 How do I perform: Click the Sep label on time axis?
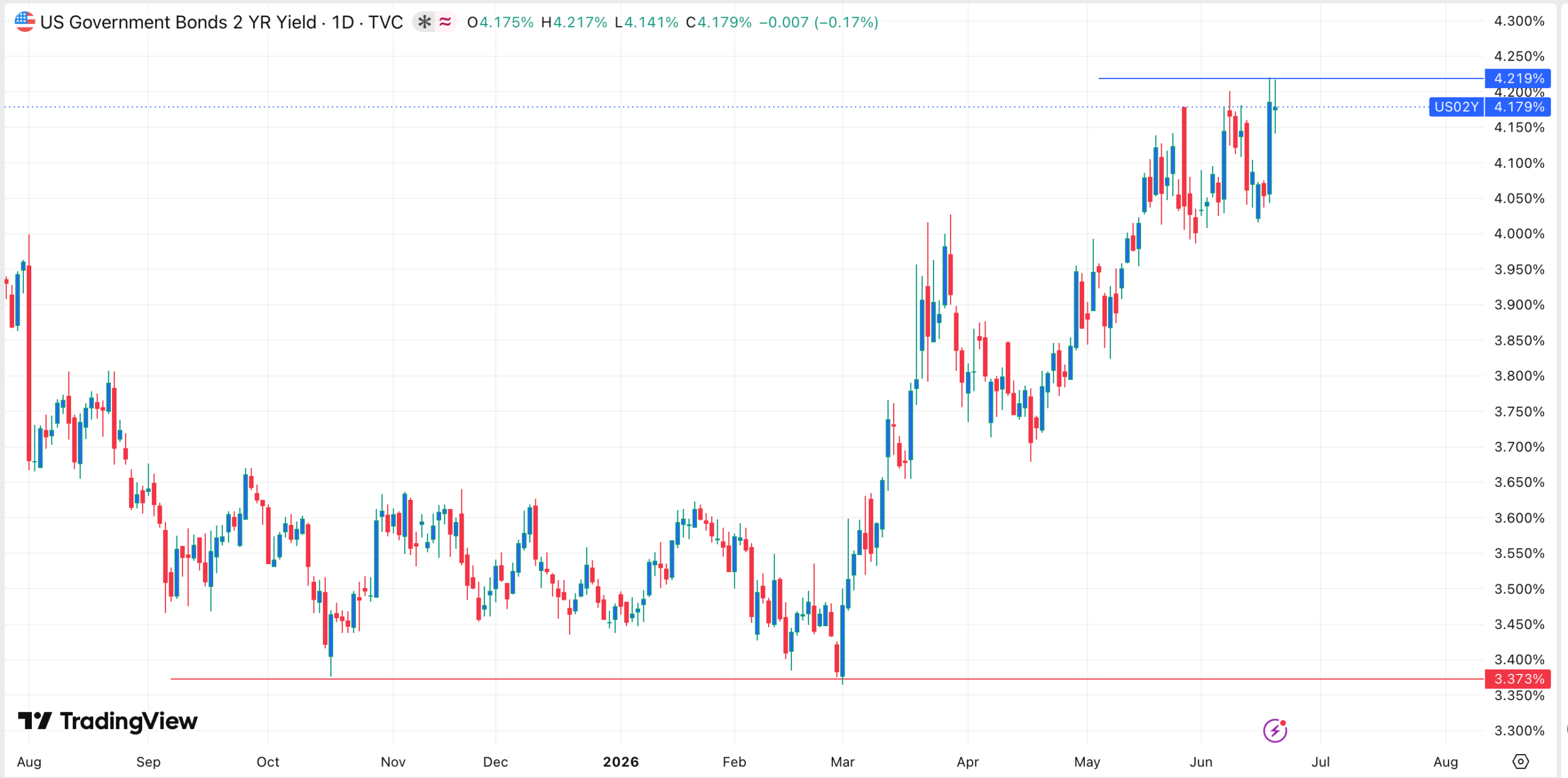pos(148,761)
